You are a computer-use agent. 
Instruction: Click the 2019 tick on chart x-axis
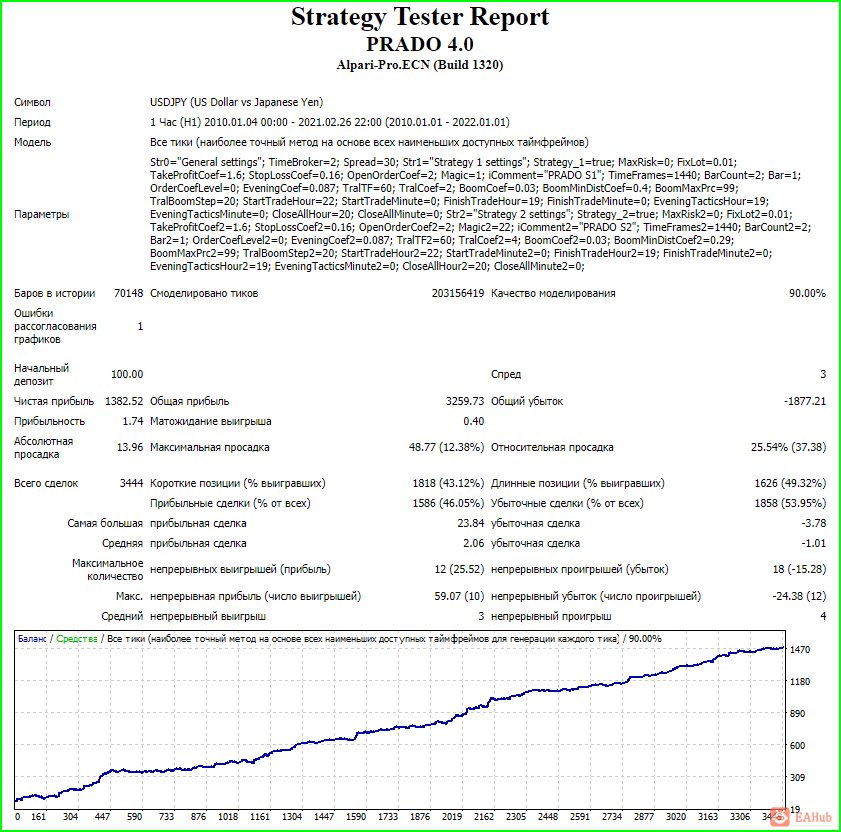(x=452, y=816)
